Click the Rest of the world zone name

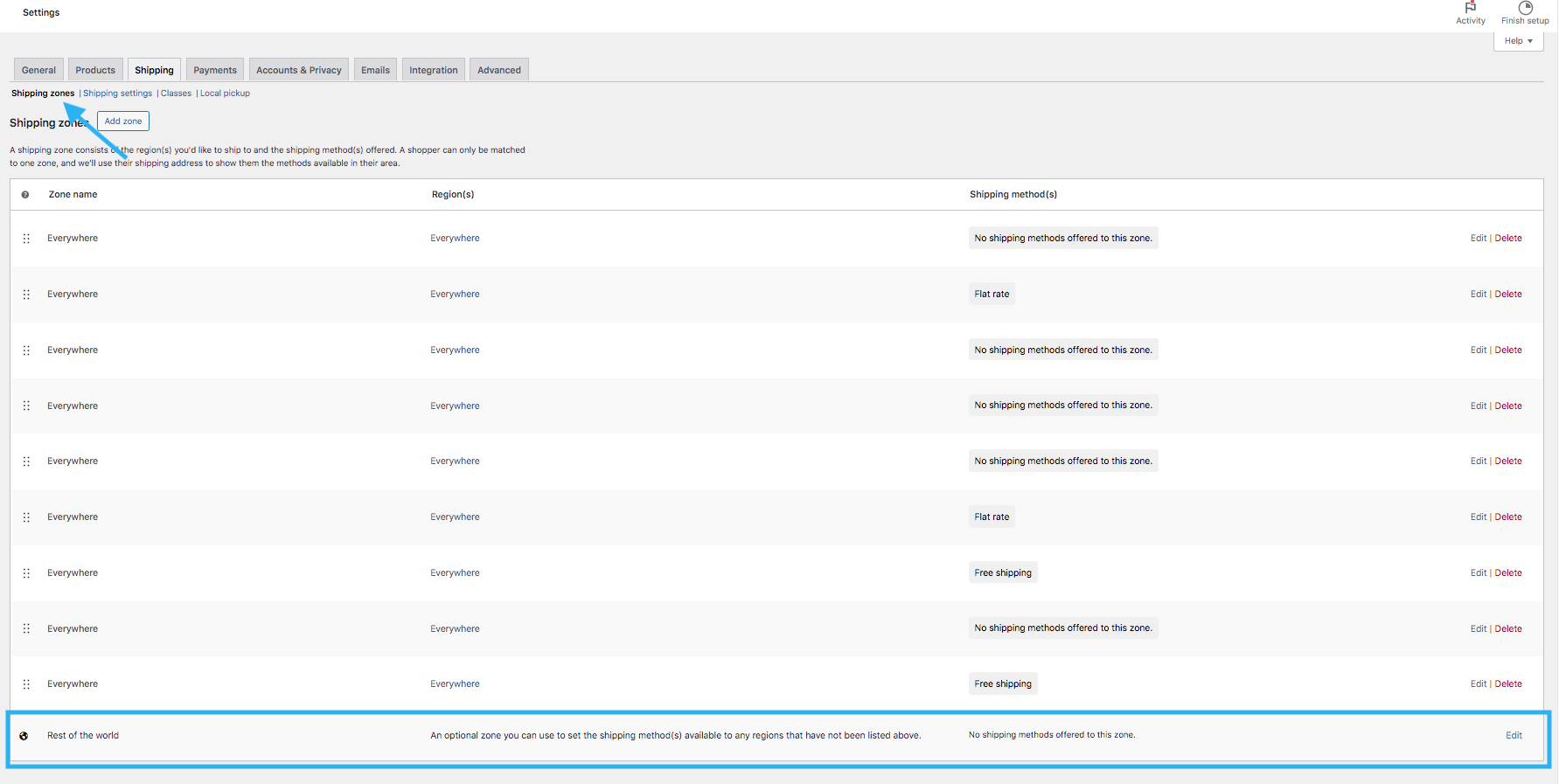pos(83,736)
